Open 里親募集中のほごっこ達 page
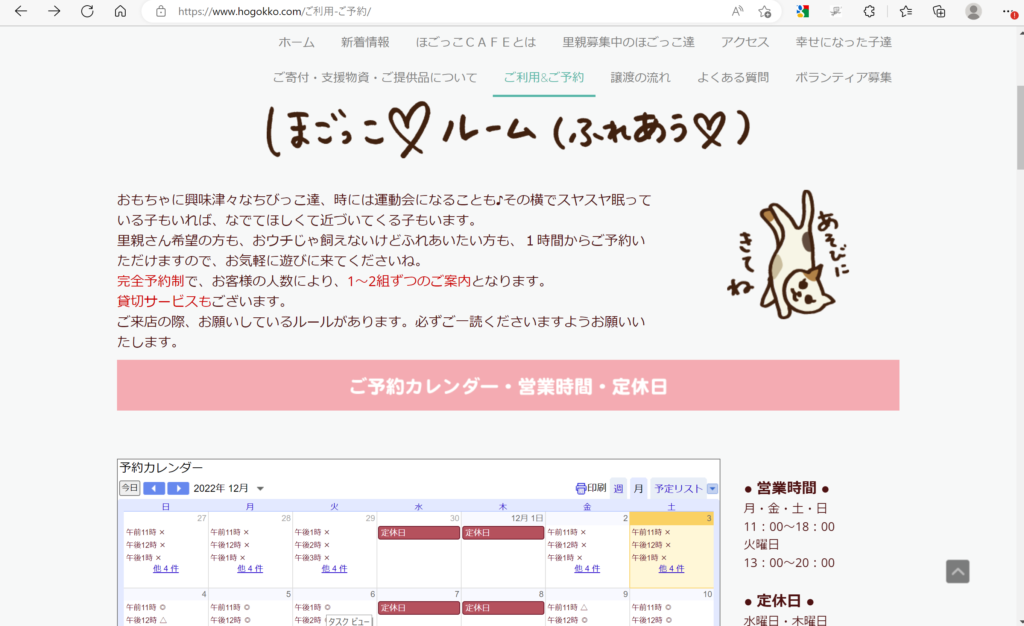1024x626 pixels. tap(628, 42)
